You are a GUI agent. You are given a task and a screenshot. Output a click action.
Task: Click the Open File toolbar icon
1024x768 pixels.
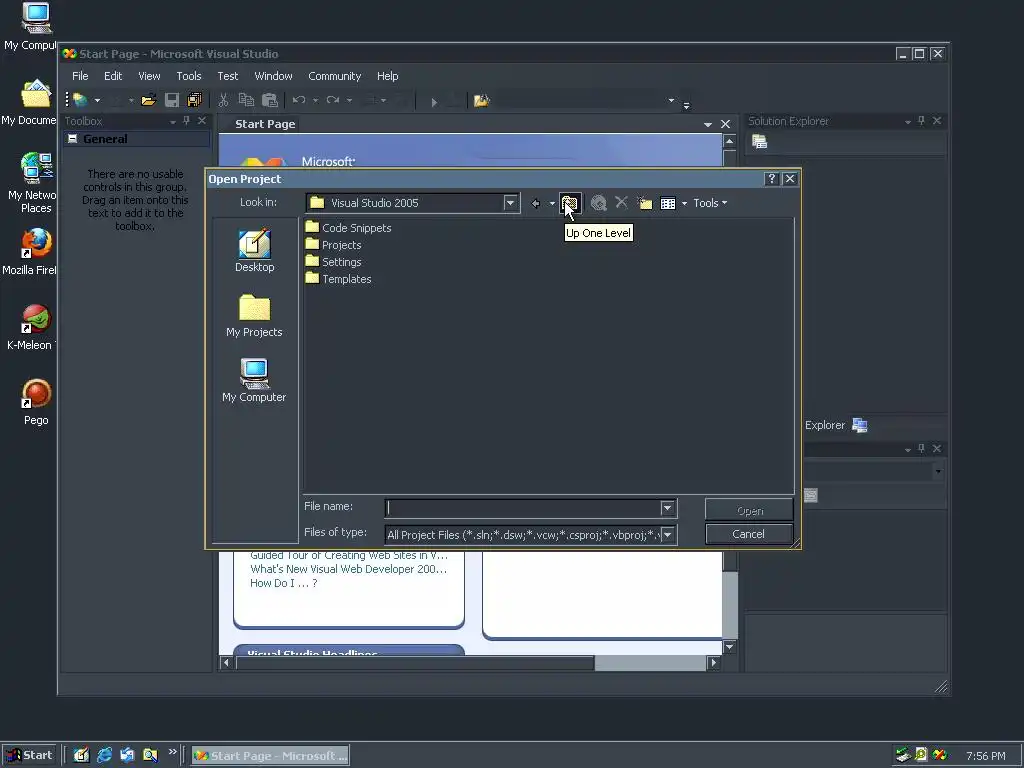pos(149,100)
